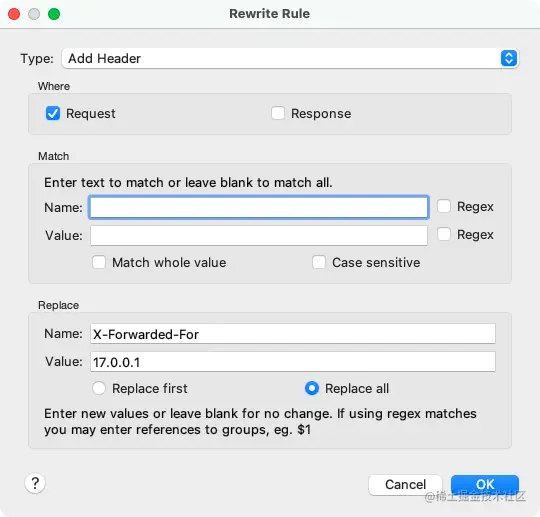Enable the Response checkbox
This screenshot has height=517, width=540.
click(278, 113)
